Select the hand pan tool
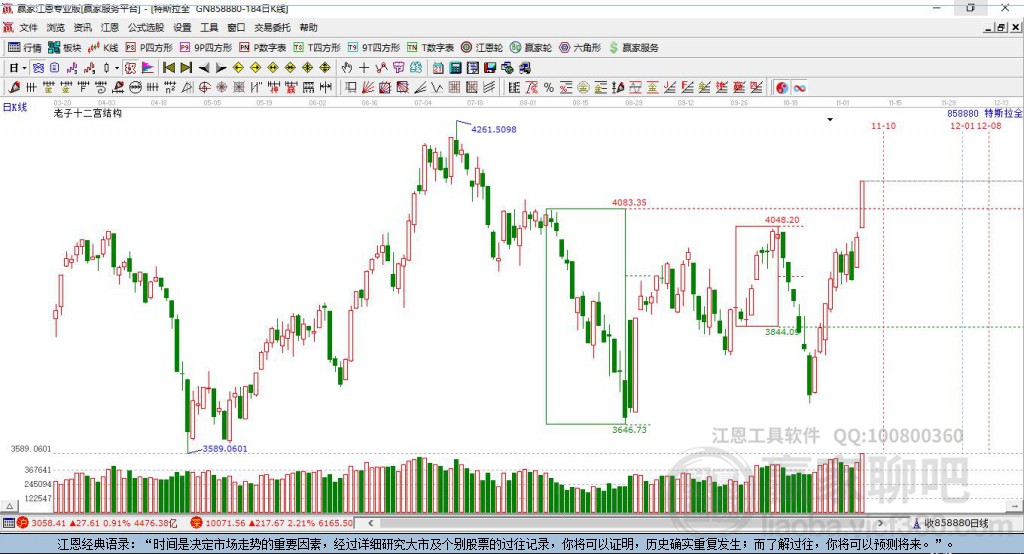The height and width of the screenshot is (554, 1024). click(347, 68)
